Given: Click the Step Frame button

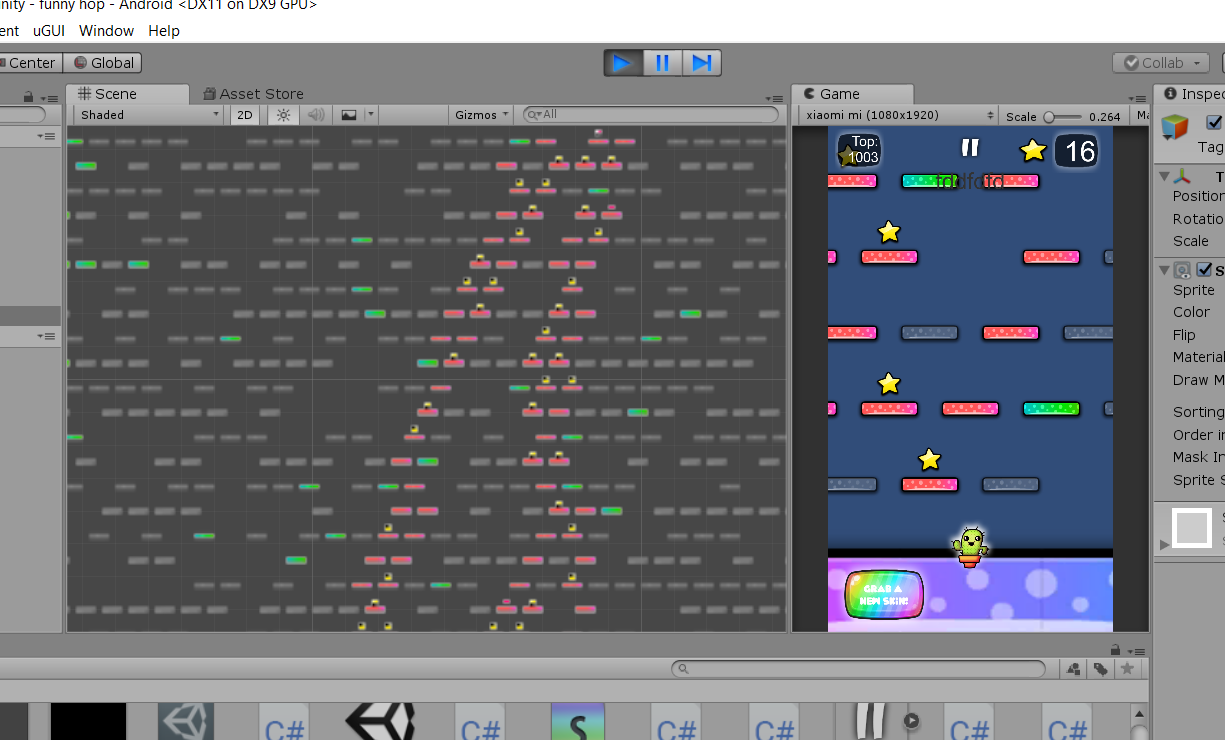Looking at the screenshot, I should tap(701, 62).
